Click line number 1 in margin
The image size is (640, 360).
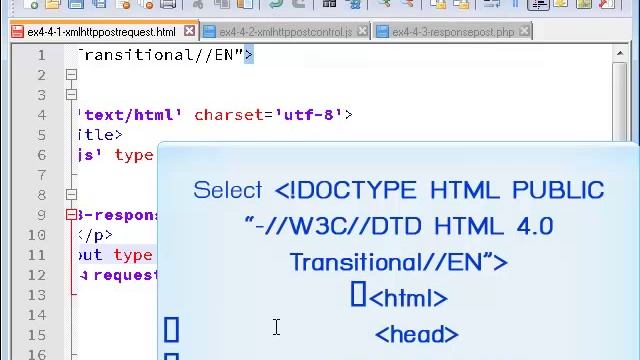coord(42,55)
